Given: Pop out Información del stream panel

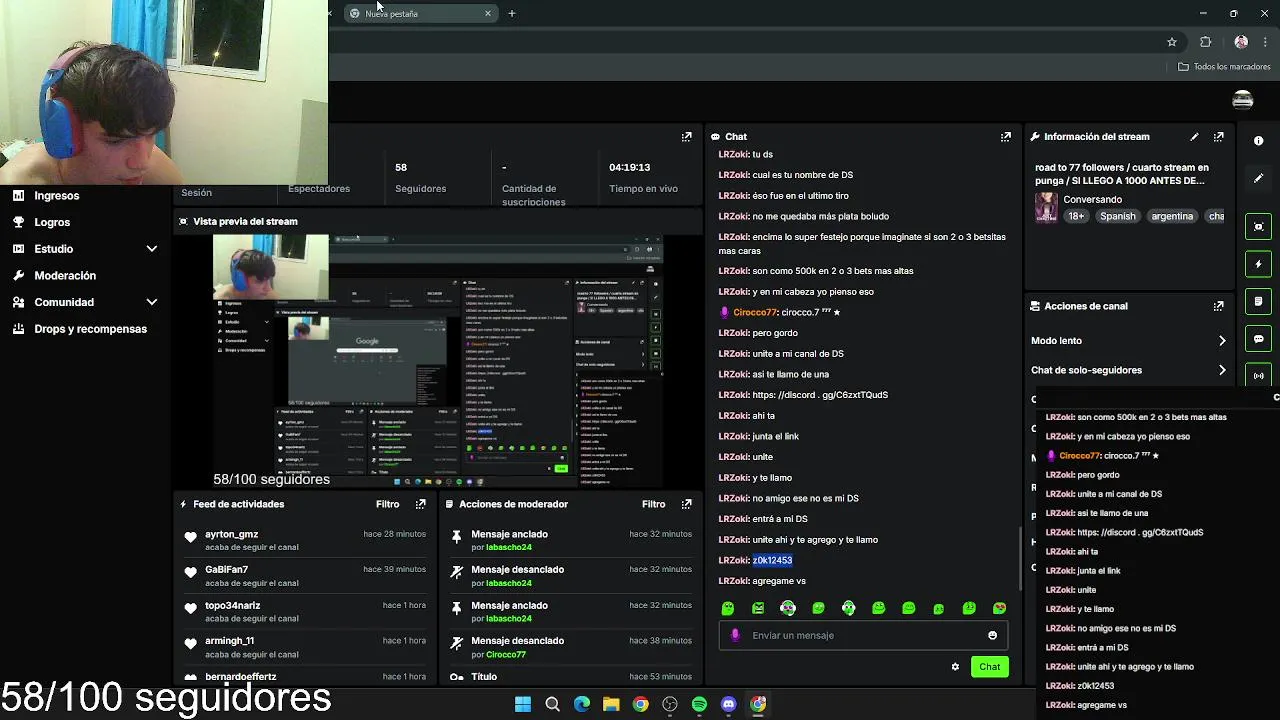Looking at the screenshot, I should (1218, 137).
